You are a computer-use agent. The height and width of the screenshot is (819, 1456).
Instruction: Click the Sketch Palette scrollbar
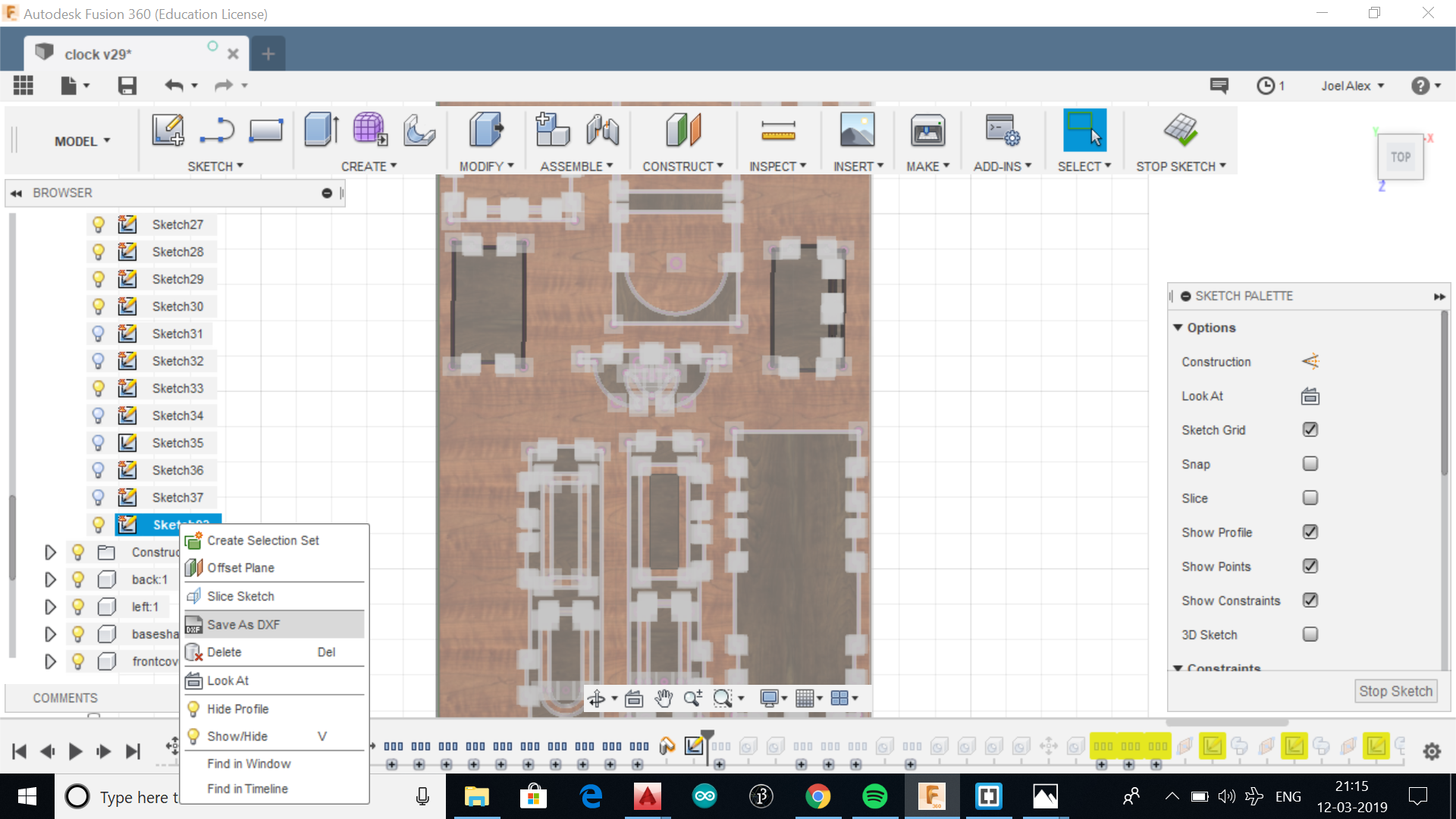1444,394
